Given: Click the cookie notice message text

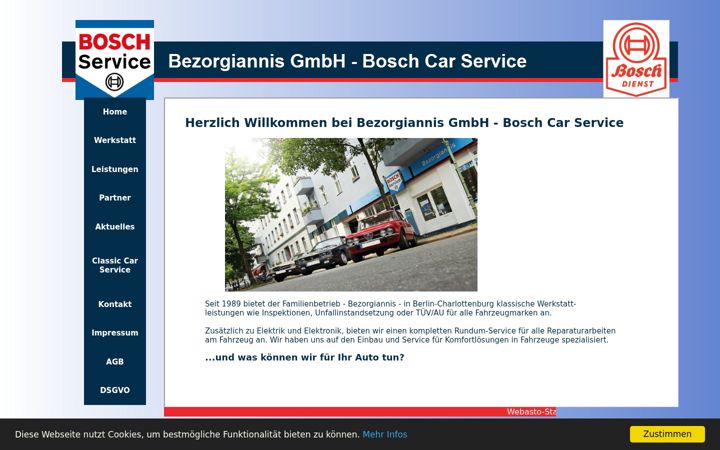Looking at the screenshot, I should [187, 434].
